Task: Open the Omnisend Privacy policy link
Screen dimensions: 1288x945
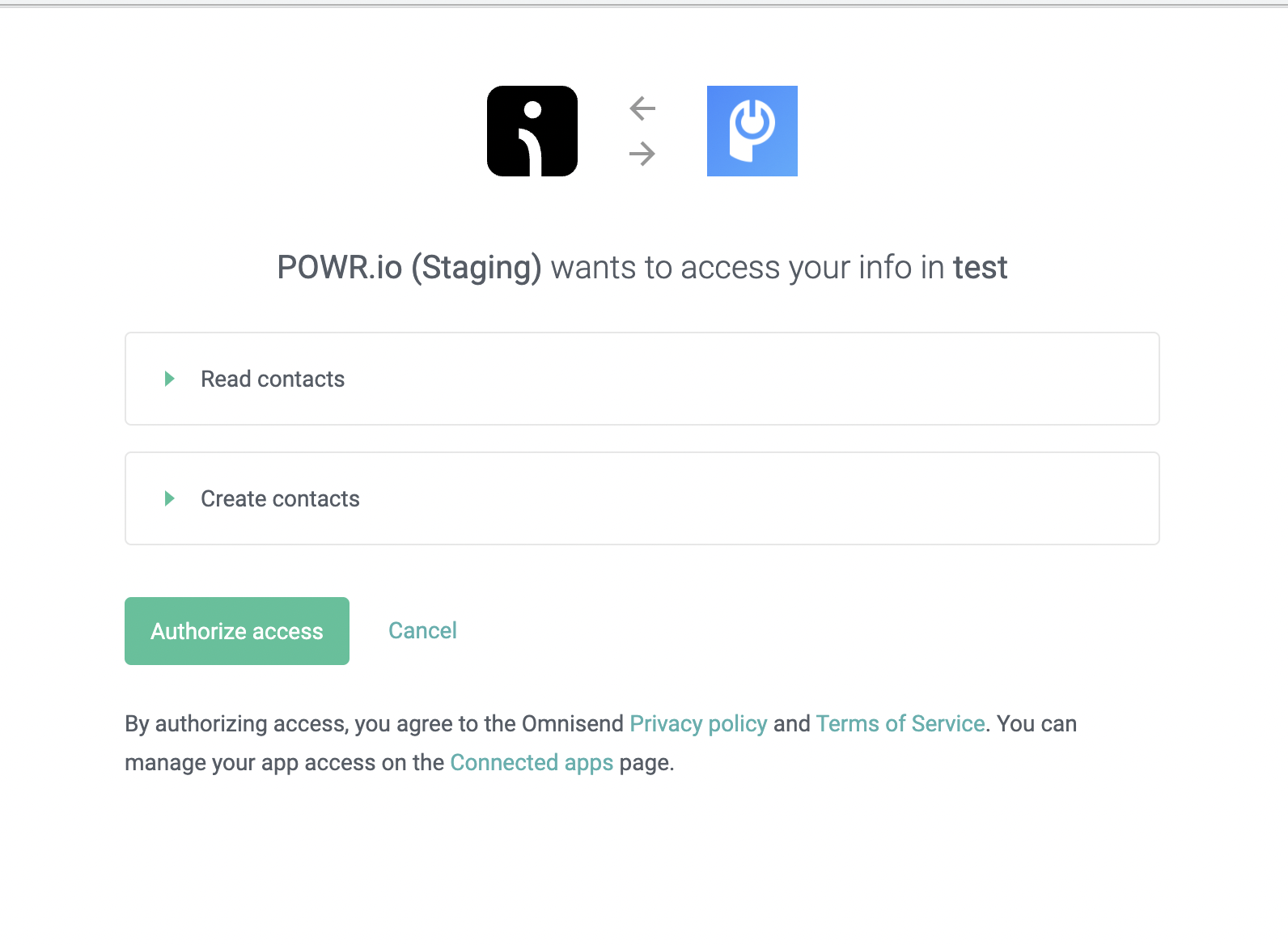Action: (x=698, y=723)
